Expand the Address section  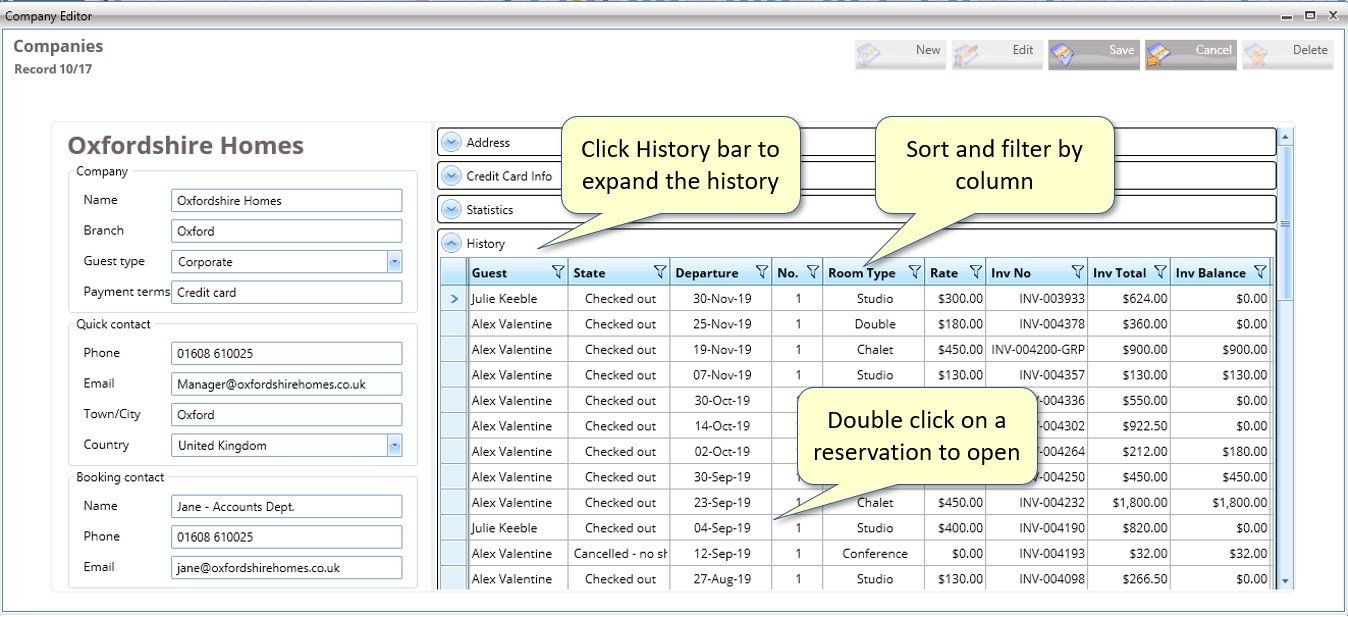[451, 143]
